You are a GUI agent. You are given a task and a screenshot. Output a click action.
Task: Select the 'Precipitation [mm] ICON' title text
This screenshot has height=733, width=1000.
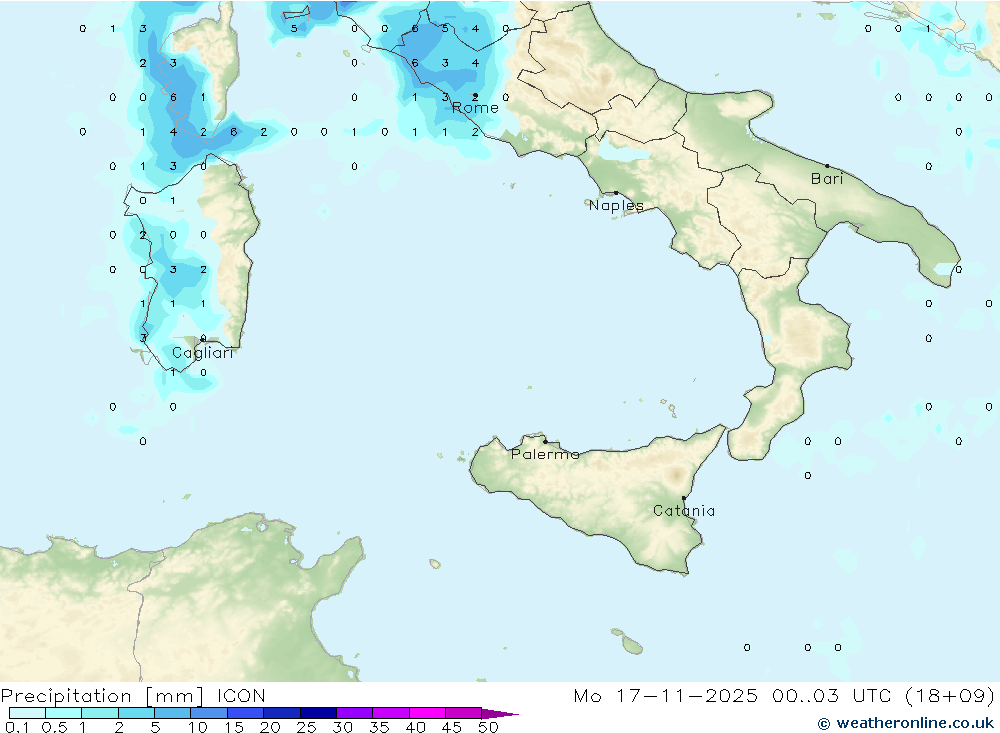pos(133,695)
